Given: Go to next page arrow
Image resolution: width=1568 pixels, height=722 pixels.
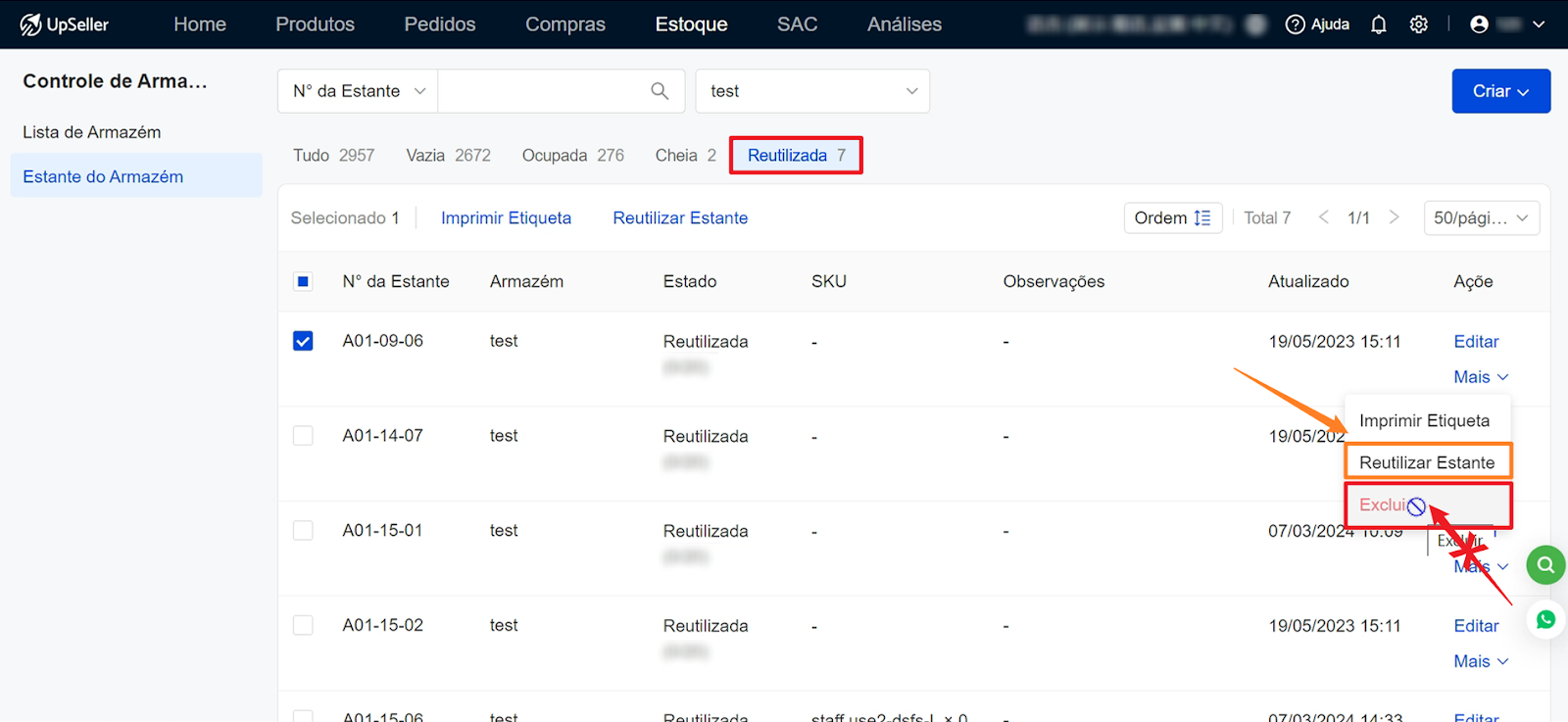Looking at the screenshot, I should 1394,217.
